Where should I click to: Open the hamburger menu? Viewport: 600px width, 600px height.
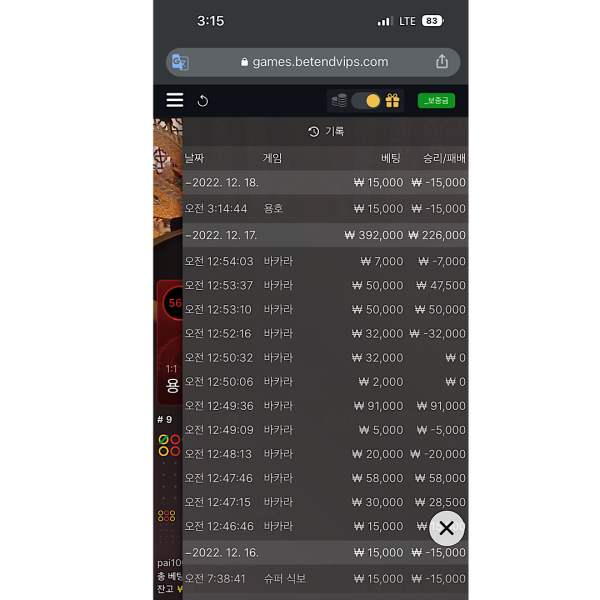[x=174, y=100]
